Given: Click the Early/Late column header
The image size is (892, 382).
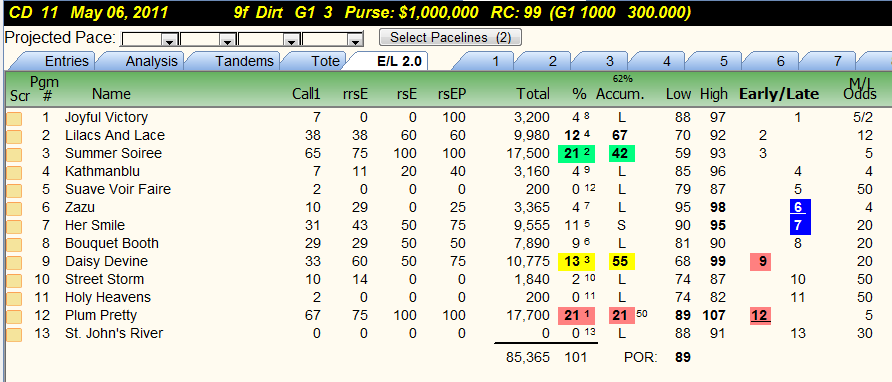Looking at the screenshot, I should tap(779, 94).
